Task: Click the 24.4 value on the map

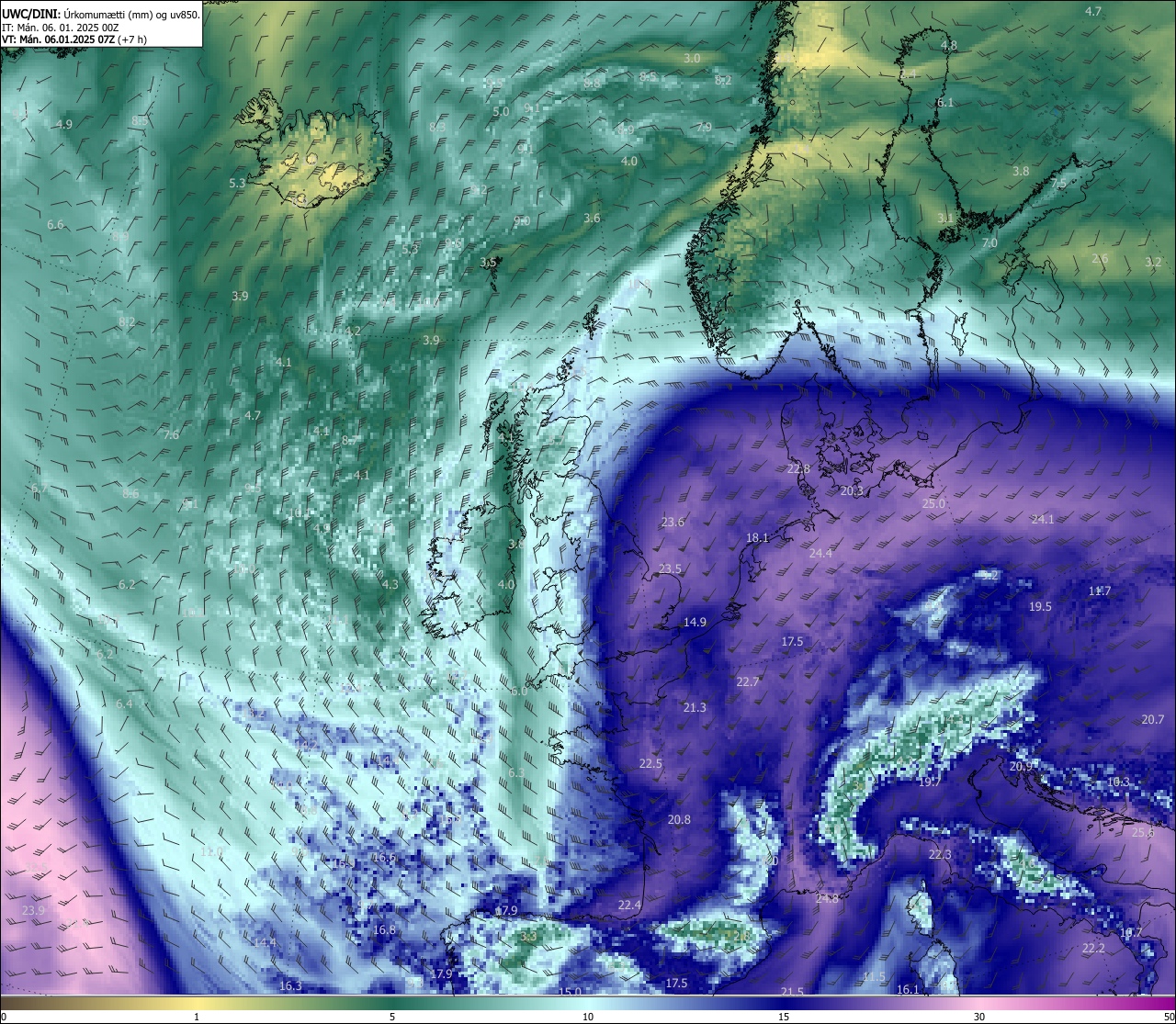Action: pos(820,553)
